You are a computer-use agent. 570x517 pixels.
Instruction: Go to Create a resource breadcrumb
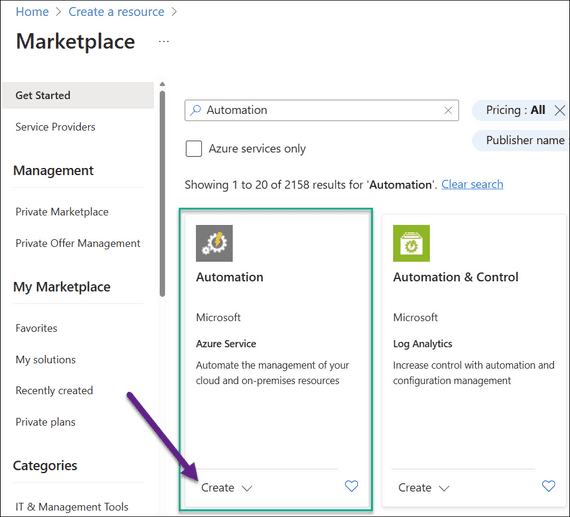point(116,12)
